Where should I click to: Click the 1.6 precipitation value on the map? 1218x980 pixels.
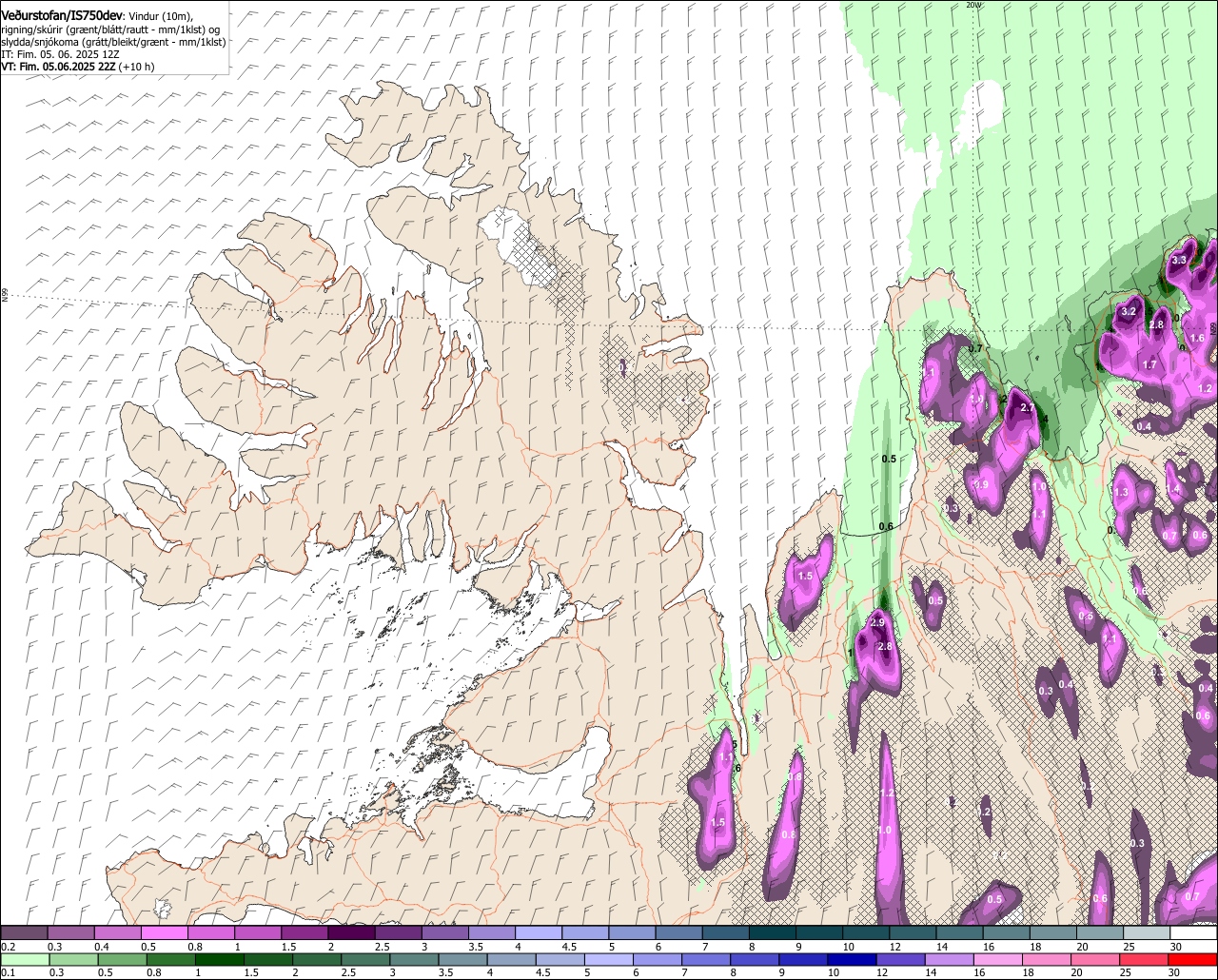(x=1198, y=338)
